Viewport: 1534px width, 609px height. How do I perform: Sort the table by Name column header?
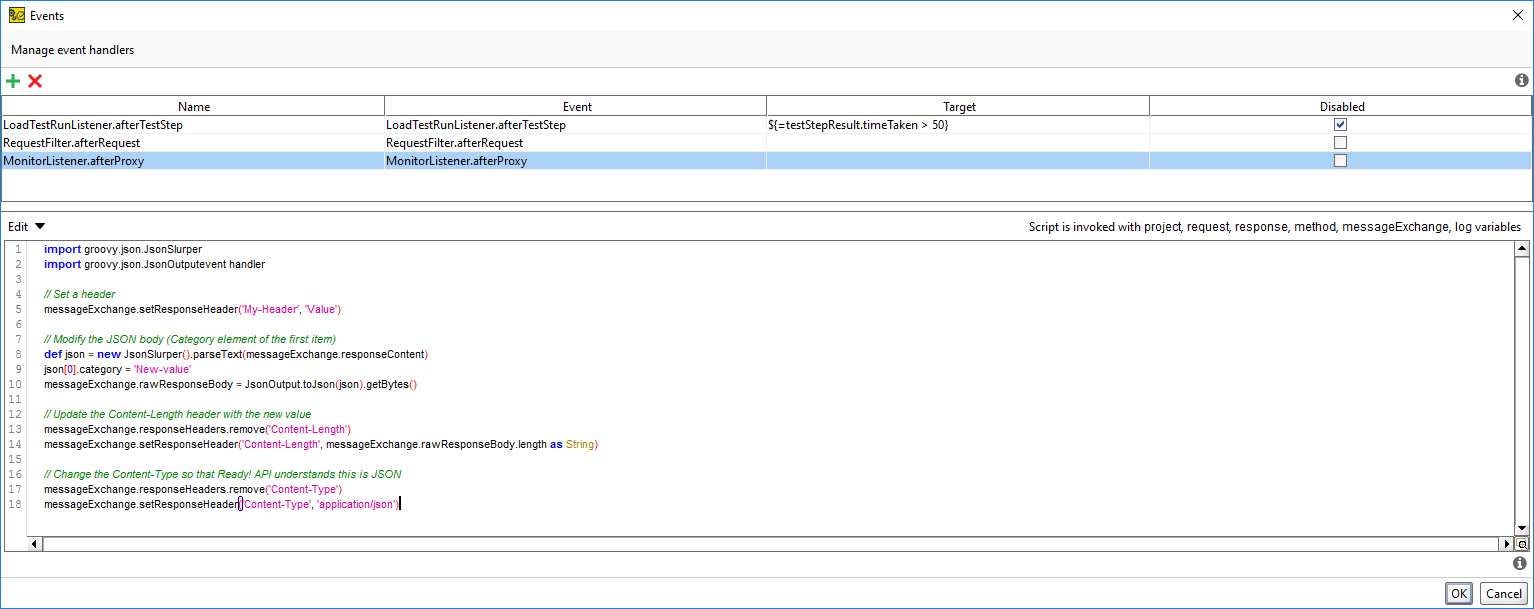point(193,107)
